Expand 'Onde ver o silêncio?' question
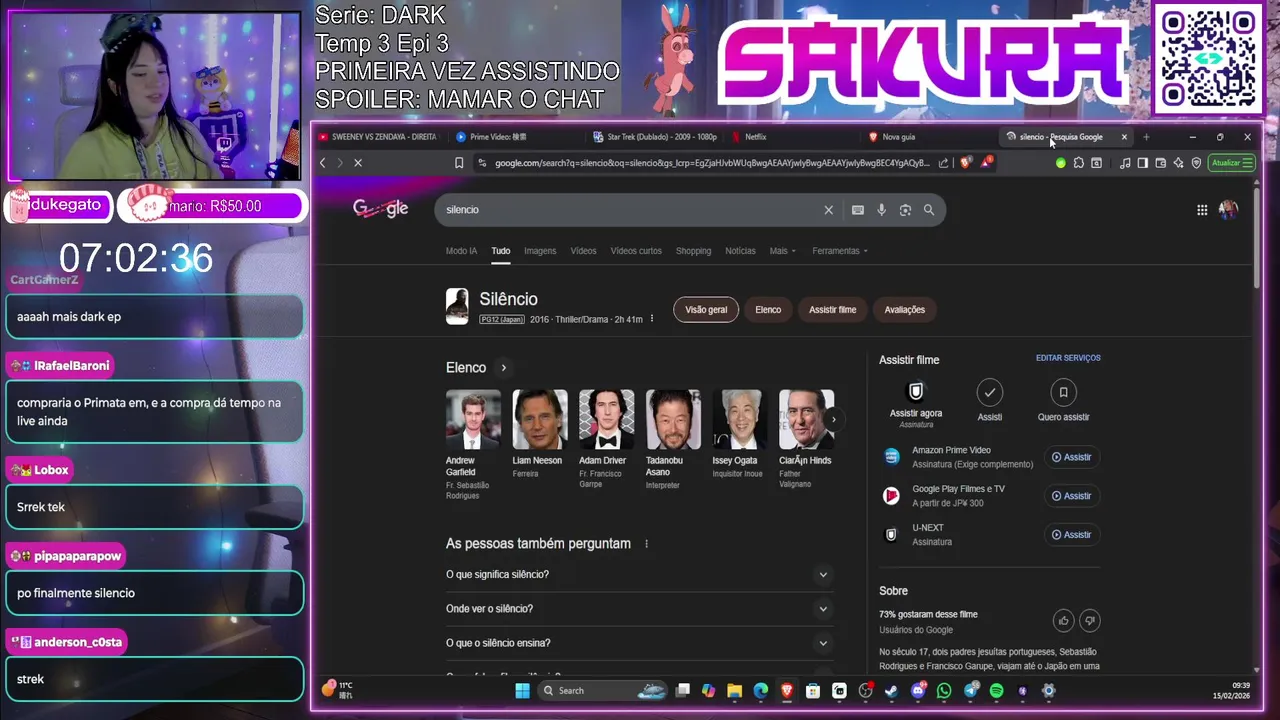The height and width of the screenshot is (720, 1280). 639,609
